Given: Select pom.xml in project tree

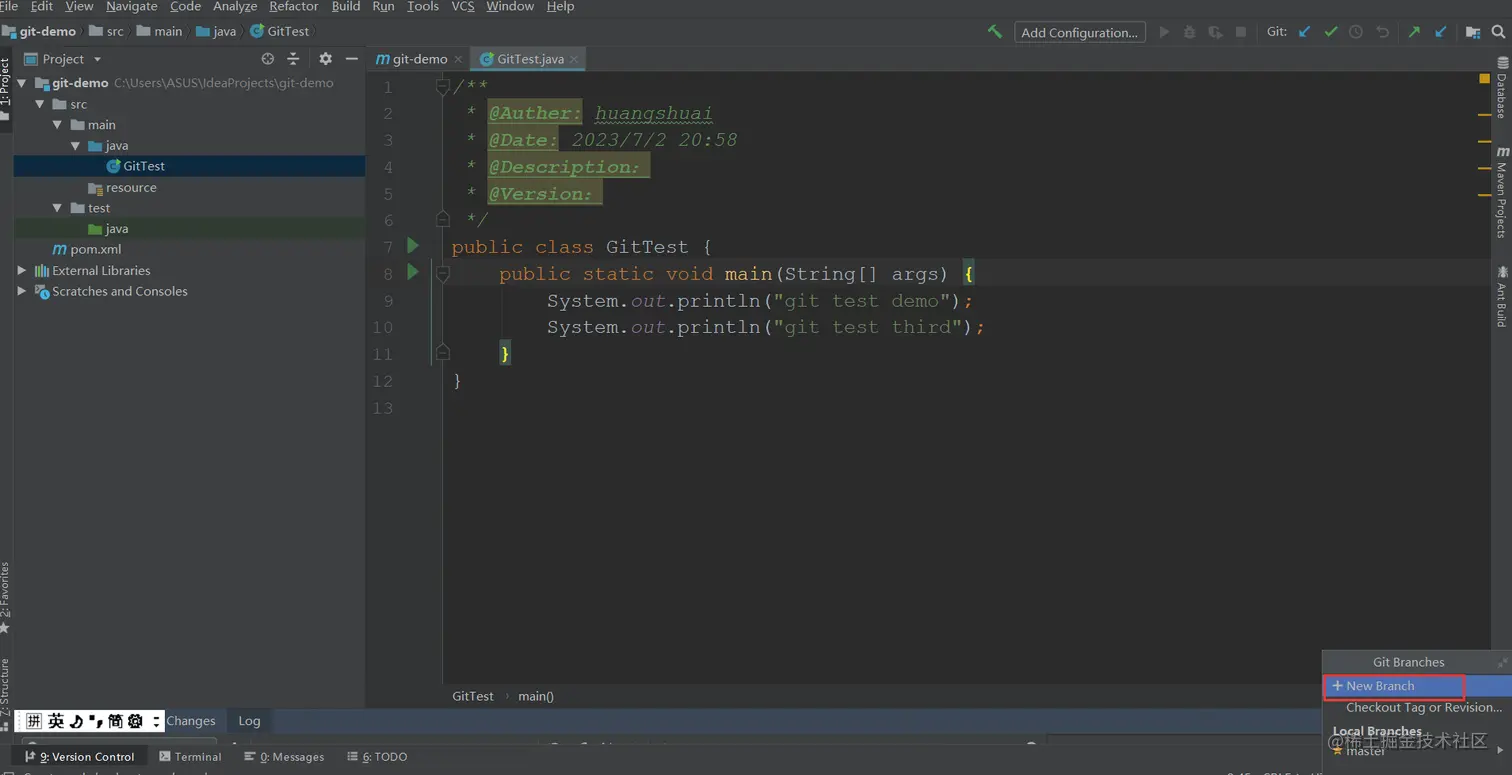Looking at the screenshot, I should 96,249.
